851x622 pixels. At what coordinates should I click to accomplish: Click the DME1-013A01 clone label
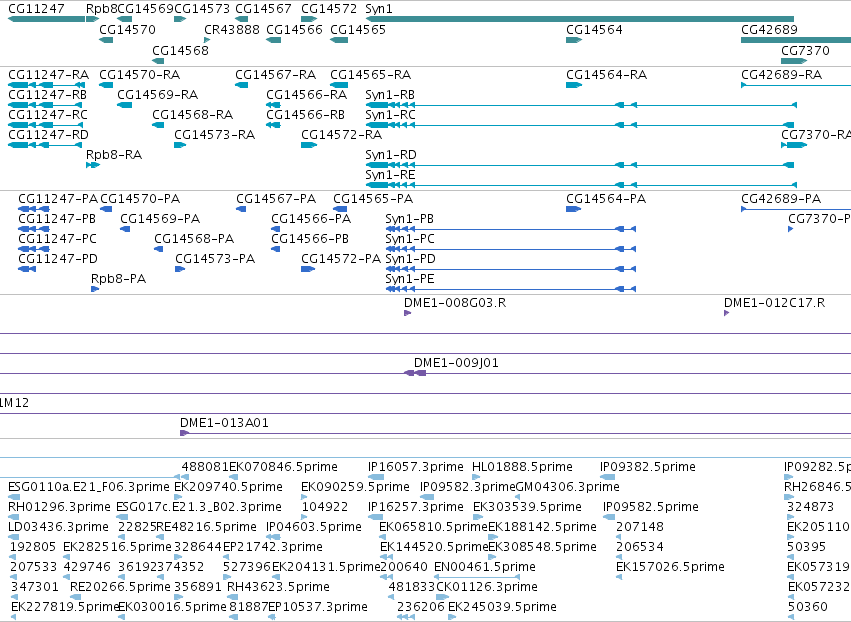coord(224,423)
